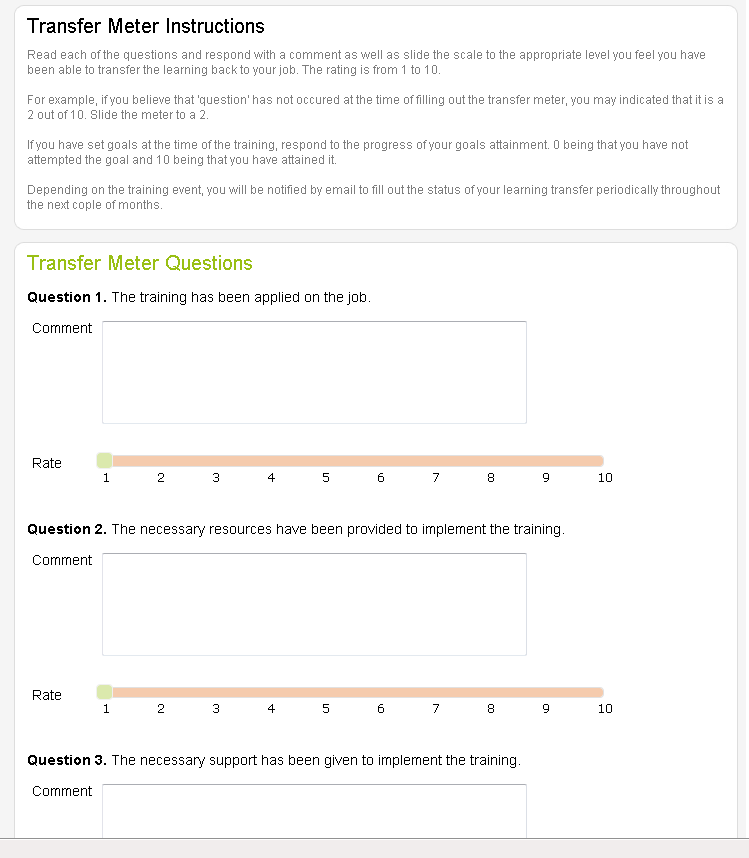This screenshot has width=749, height=858.
Task: Click the Question 1 rate slider handle
Action: pyautogui.click(x=105, y=460)
